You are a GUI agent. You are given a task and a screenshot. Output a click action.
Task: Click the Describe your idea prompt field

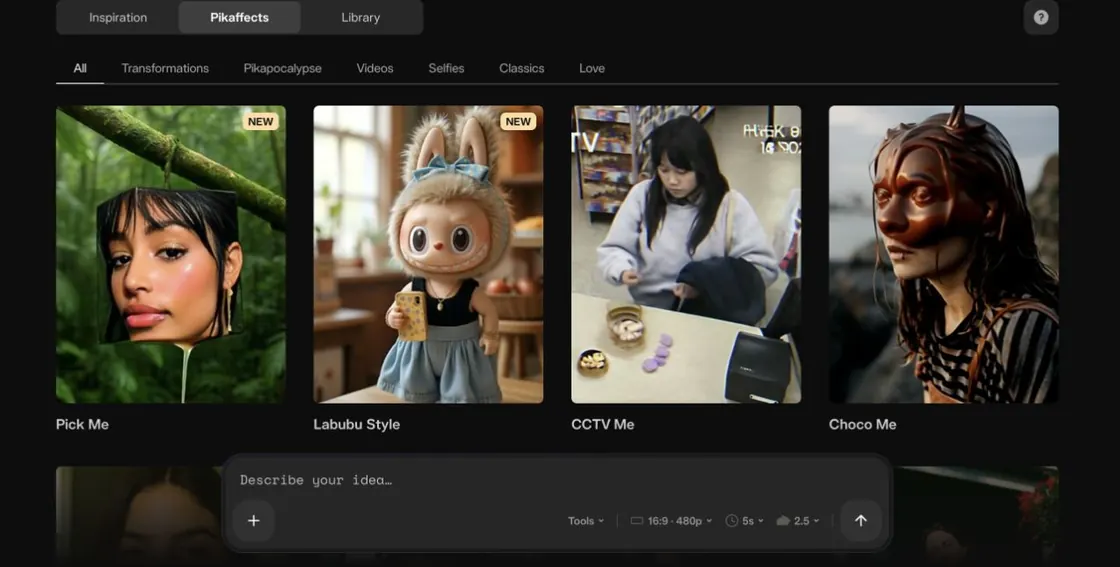point(557,480)
